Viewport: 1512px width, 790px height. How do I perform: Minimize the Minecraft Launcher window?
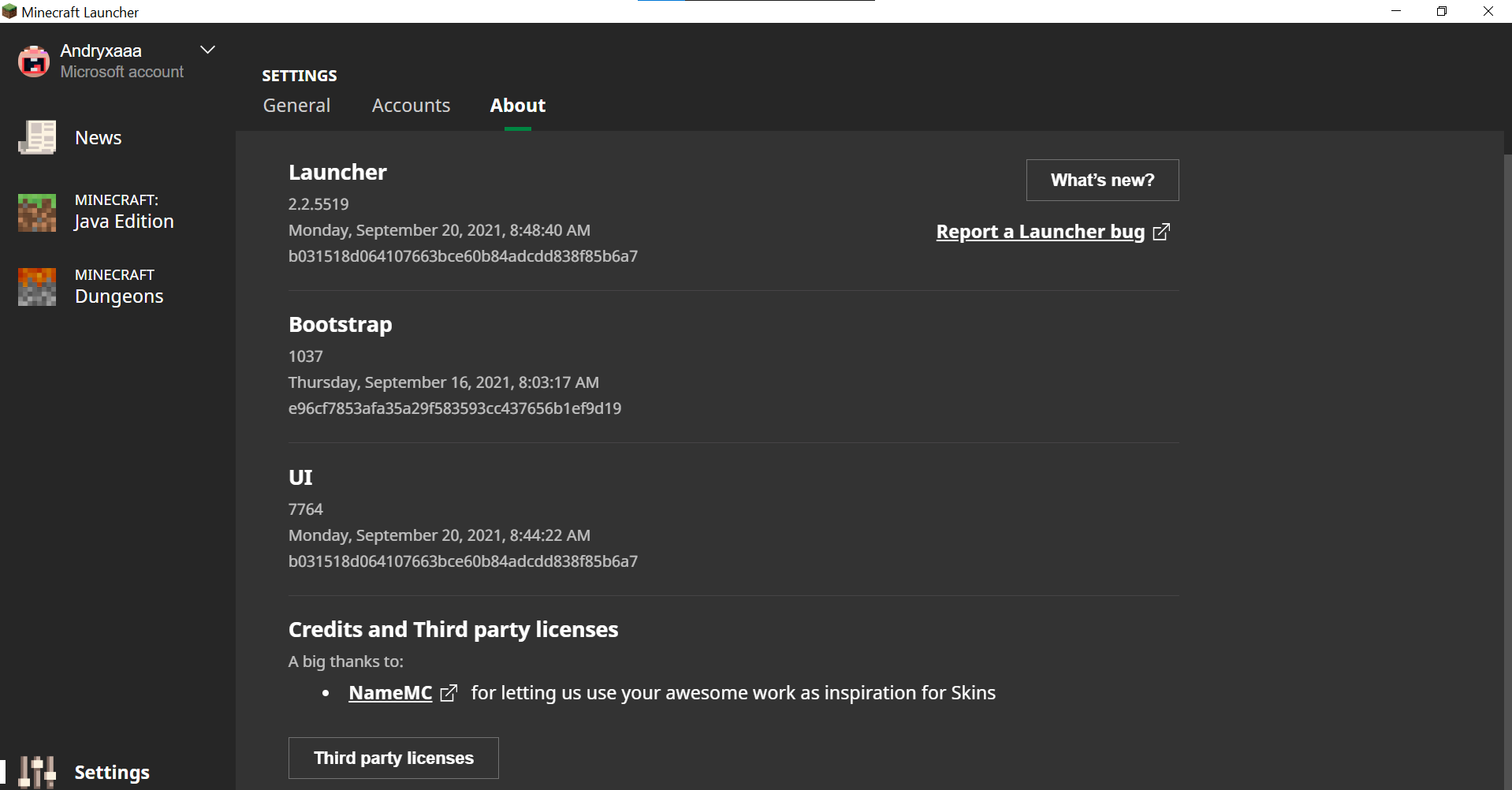click(x=1396, y=11)
